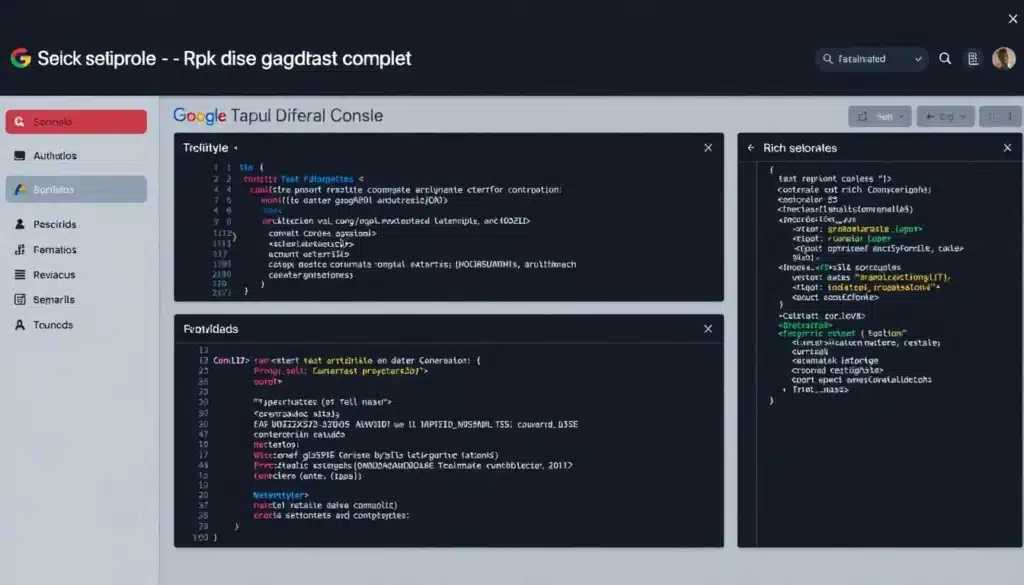Click the Semarils calendar icon in sidebar
Screen dimensions: 1024x585
[x=20, y=299]
